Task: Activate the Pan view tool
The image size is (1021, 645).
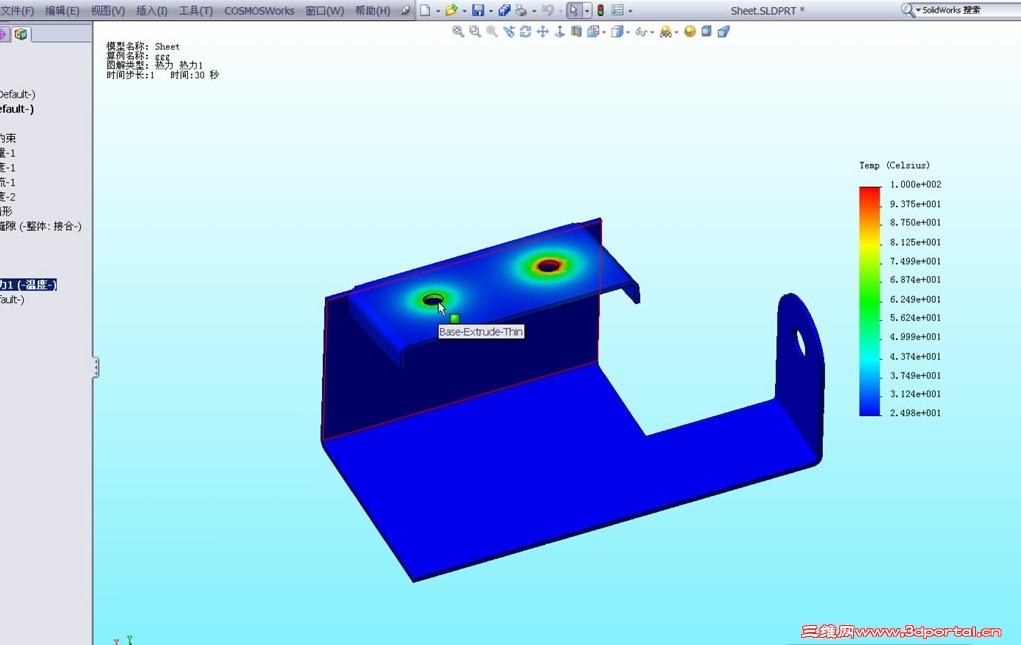Action: 542,31
